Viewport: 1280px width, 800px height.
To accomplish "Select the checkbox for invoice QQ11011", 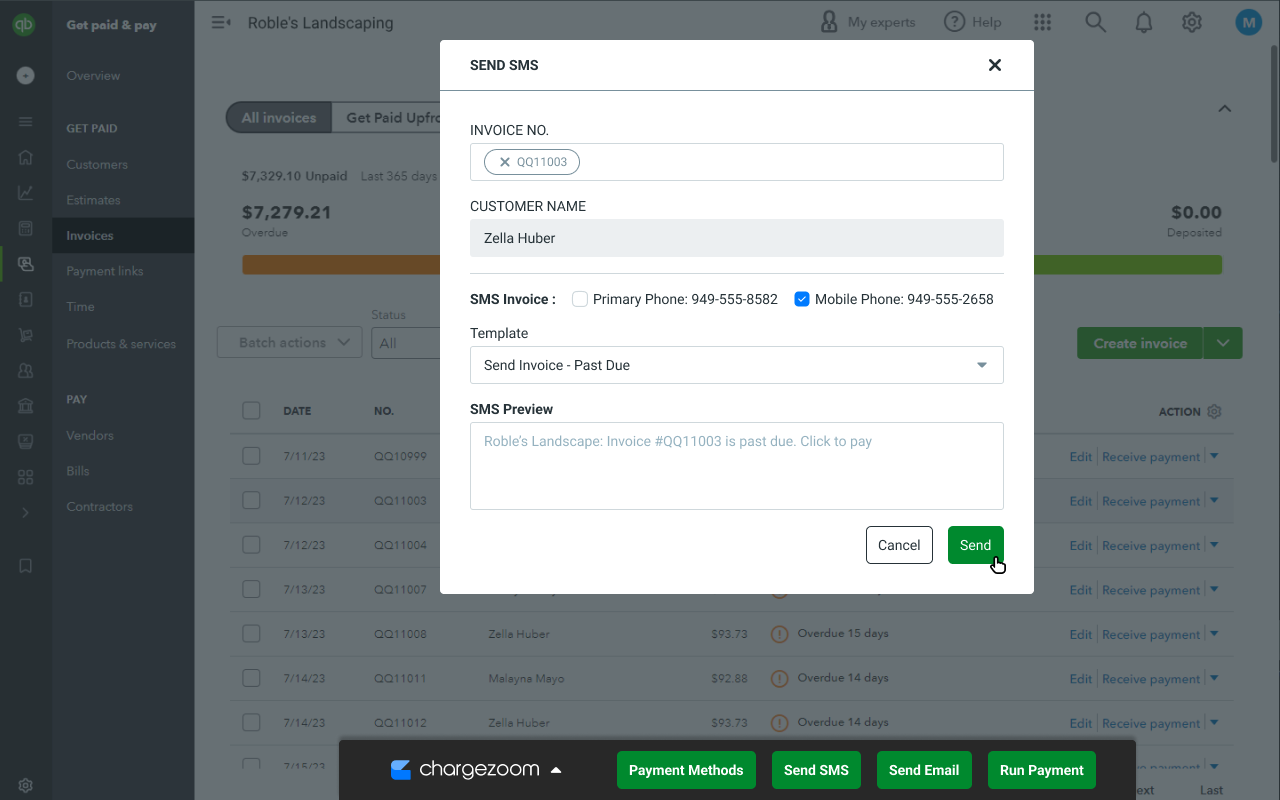I will coord(251,678).
